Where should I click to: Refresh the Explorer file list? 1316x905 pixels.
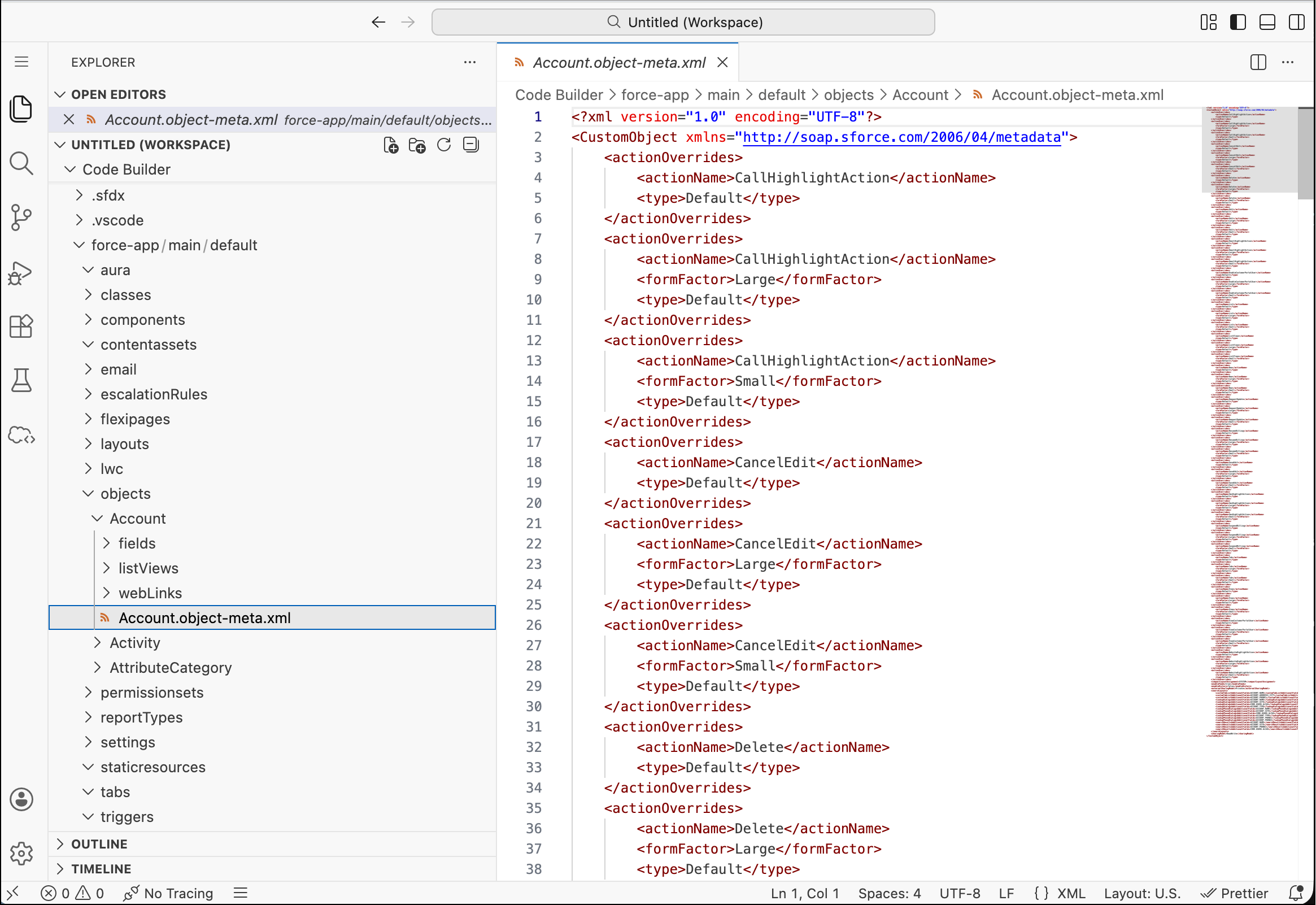[444, 145]
